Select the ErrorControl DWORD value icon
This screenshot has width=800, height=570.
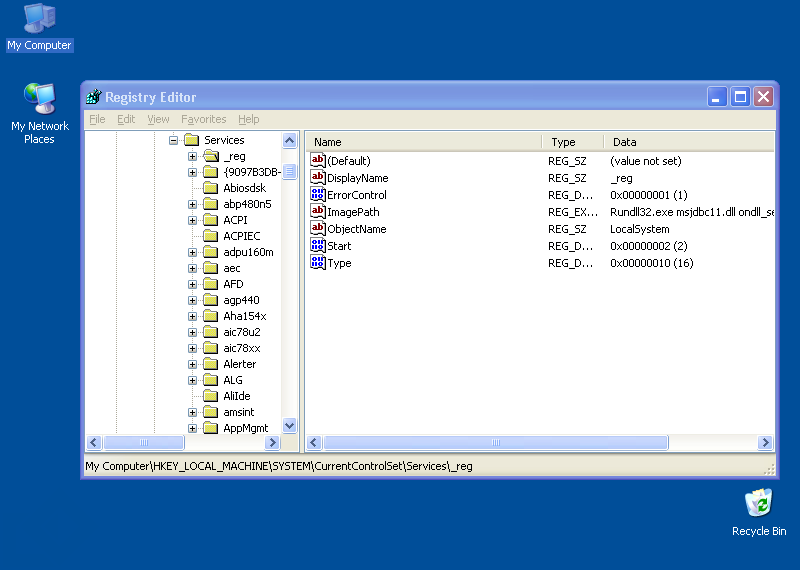point(317,194)
